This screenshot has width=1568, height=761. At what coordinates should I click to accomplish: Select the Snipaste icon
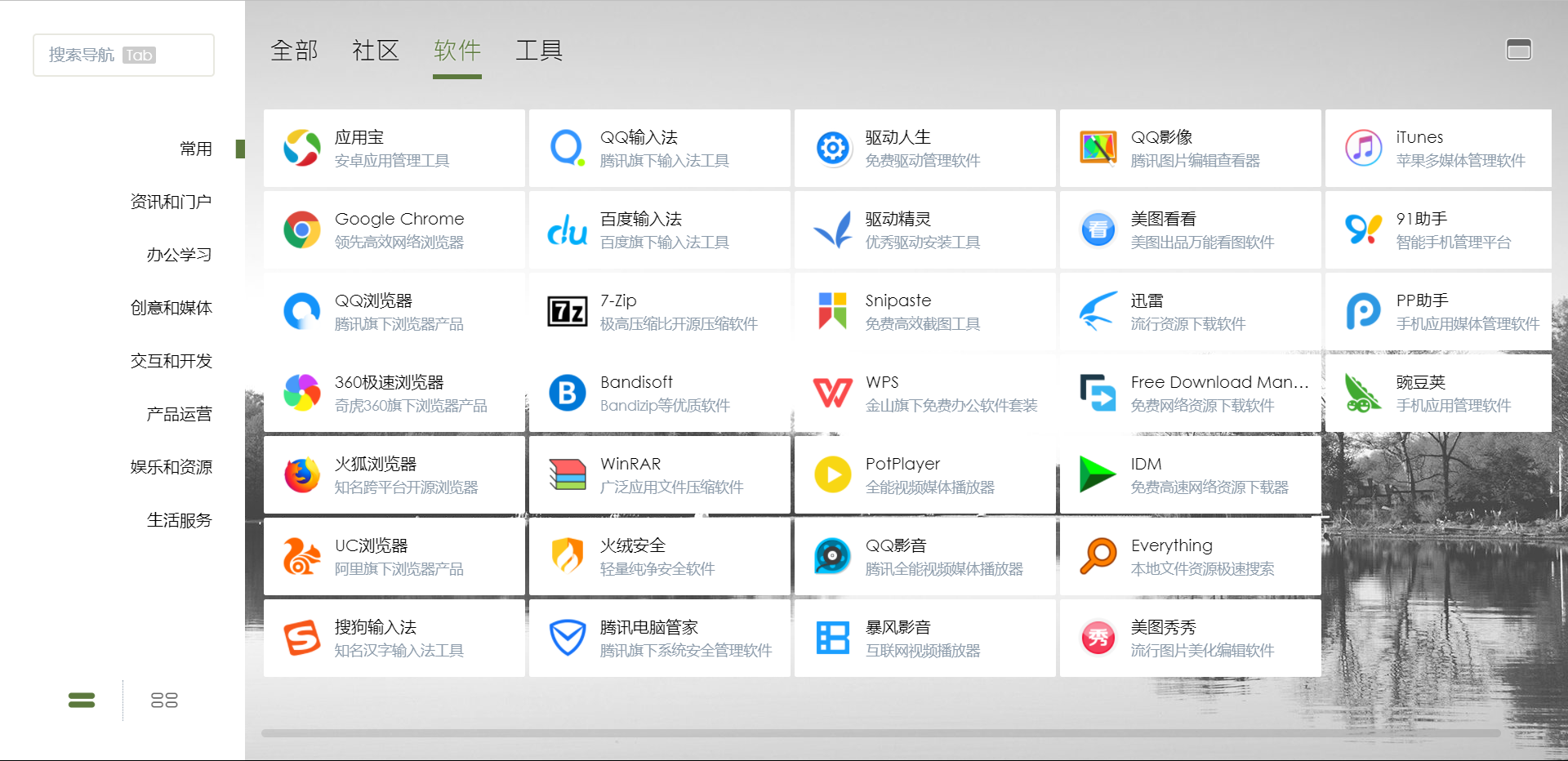[833, 311]
